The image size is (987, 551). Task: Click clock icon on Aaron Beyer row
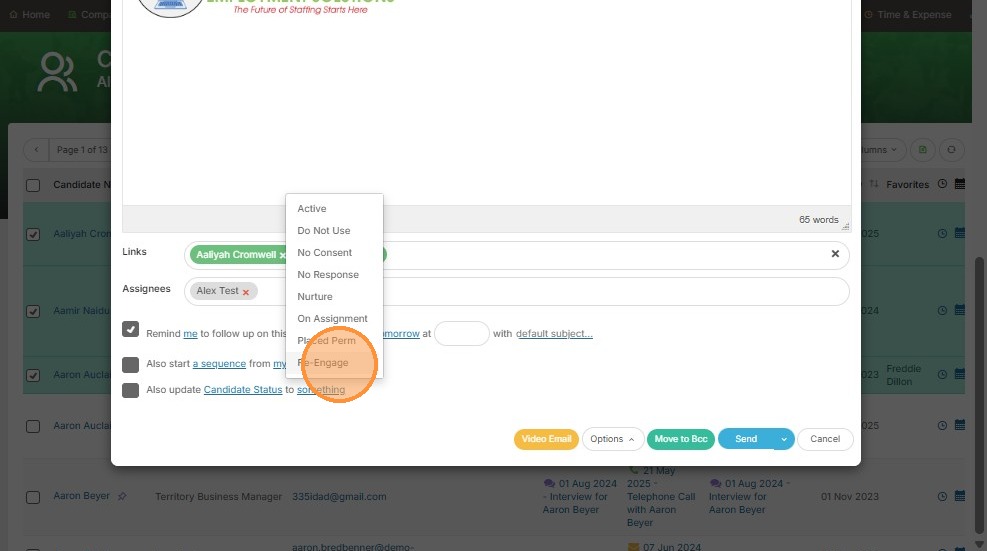[942, 496]
